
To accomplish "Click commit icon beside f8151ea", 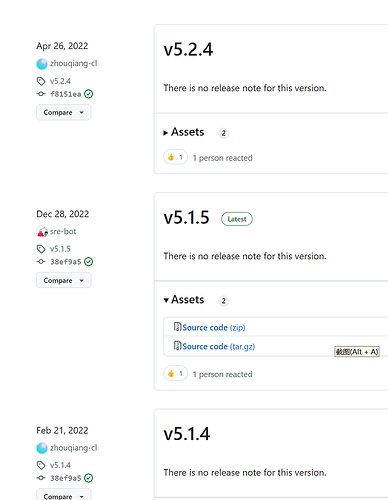I will pos(41,94).
